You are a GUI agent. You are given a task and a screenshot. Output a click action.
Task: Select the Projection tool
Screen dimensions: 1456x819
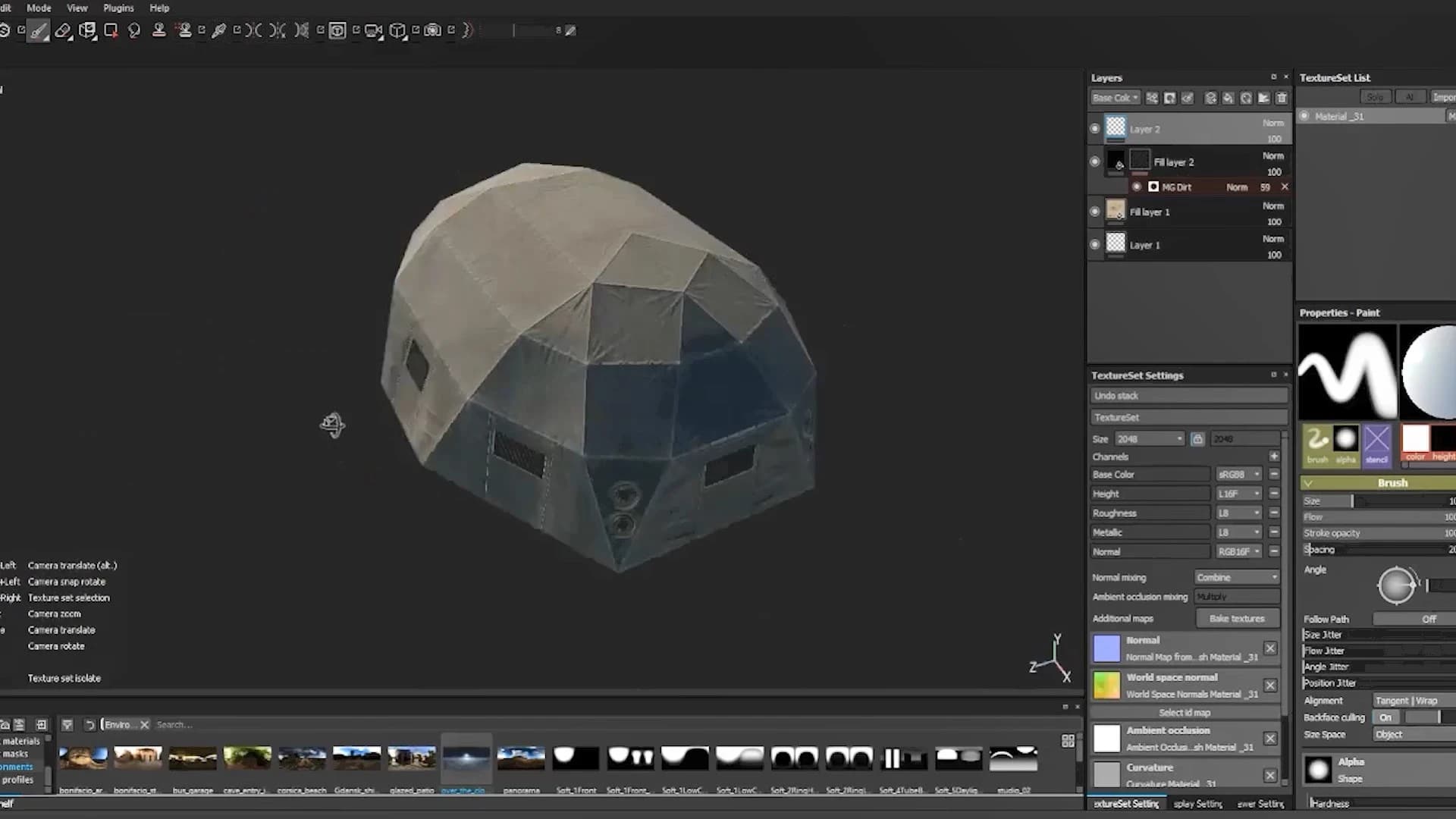tap(87, 32)
